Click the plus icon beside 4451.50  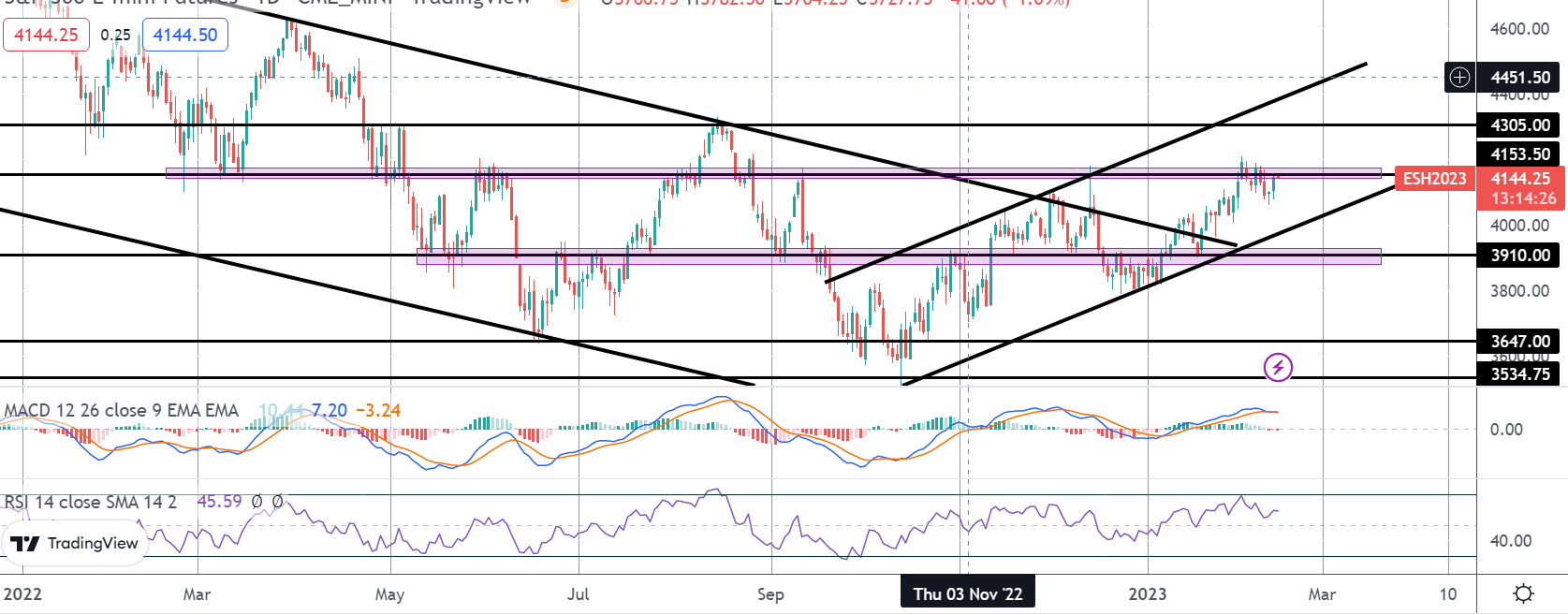click(1460, 77)
